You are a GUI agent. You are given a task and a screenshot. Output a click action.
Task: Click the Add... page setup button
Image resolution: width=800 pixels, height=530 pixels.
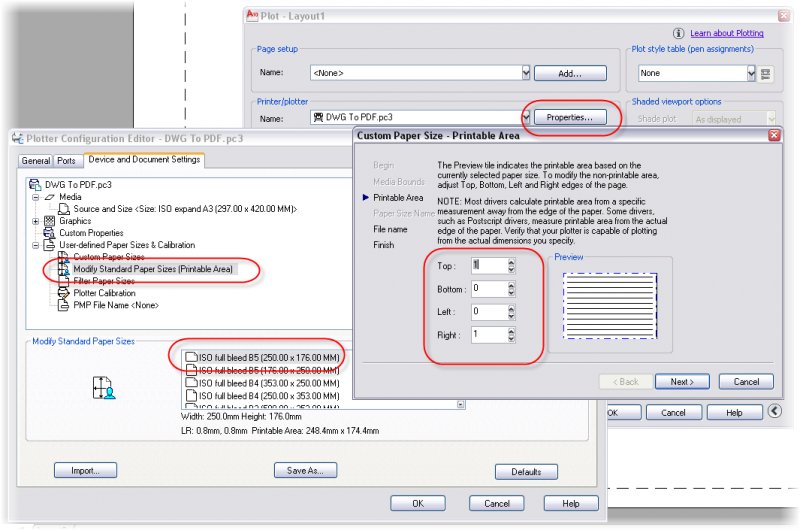[x=570, y=73]
